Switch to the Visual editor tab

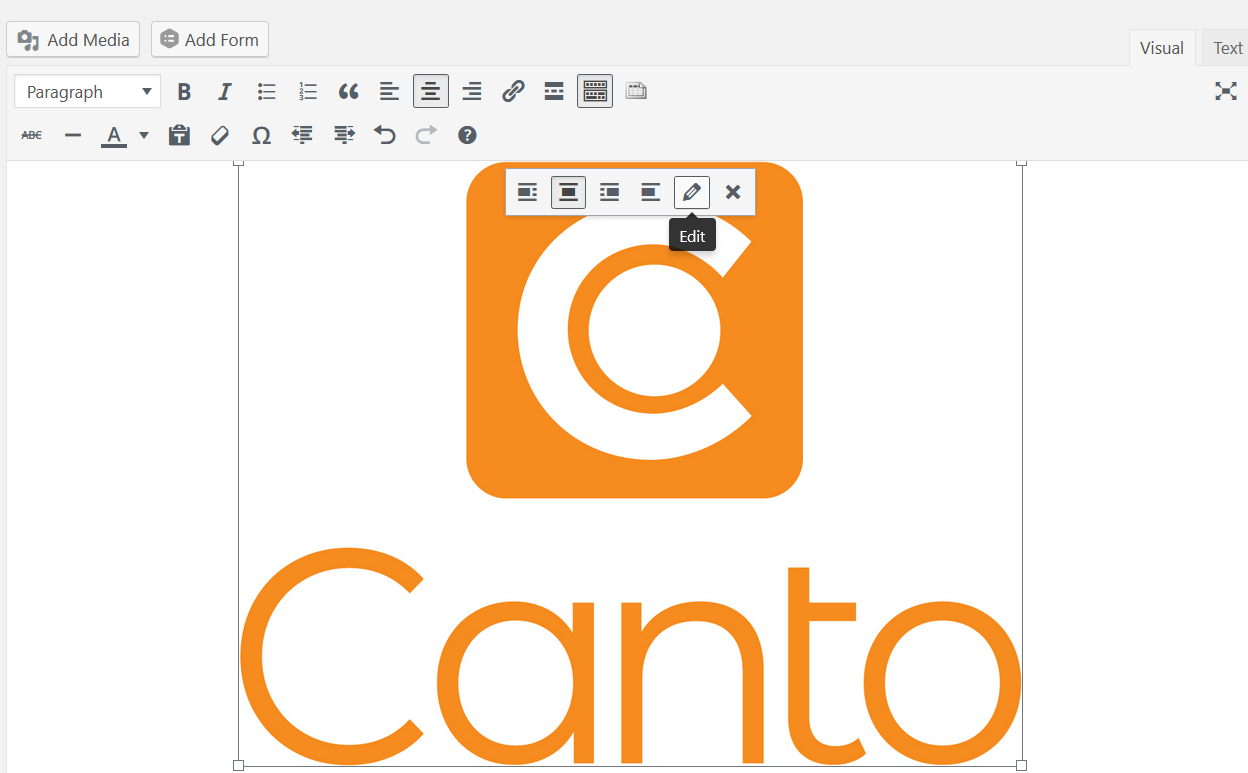click(x=1161, y=48)
